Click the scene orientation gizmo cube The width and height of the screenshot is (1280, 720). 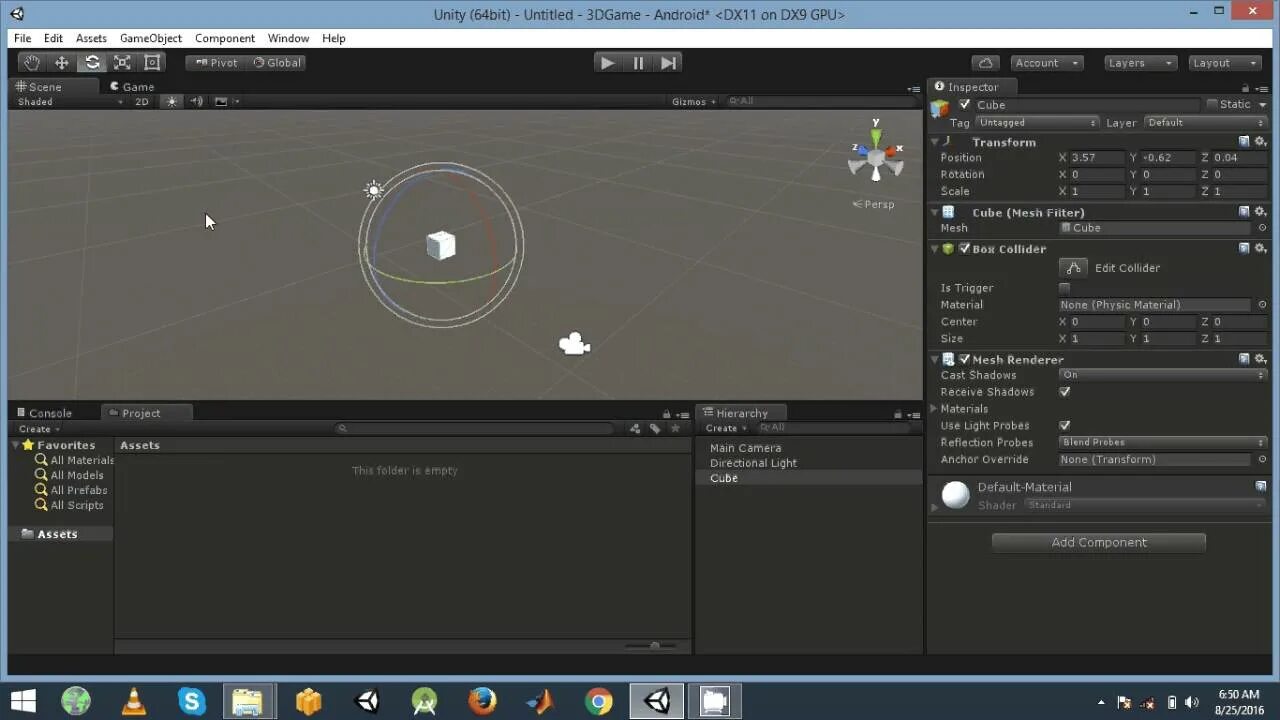tap(876, 156)
